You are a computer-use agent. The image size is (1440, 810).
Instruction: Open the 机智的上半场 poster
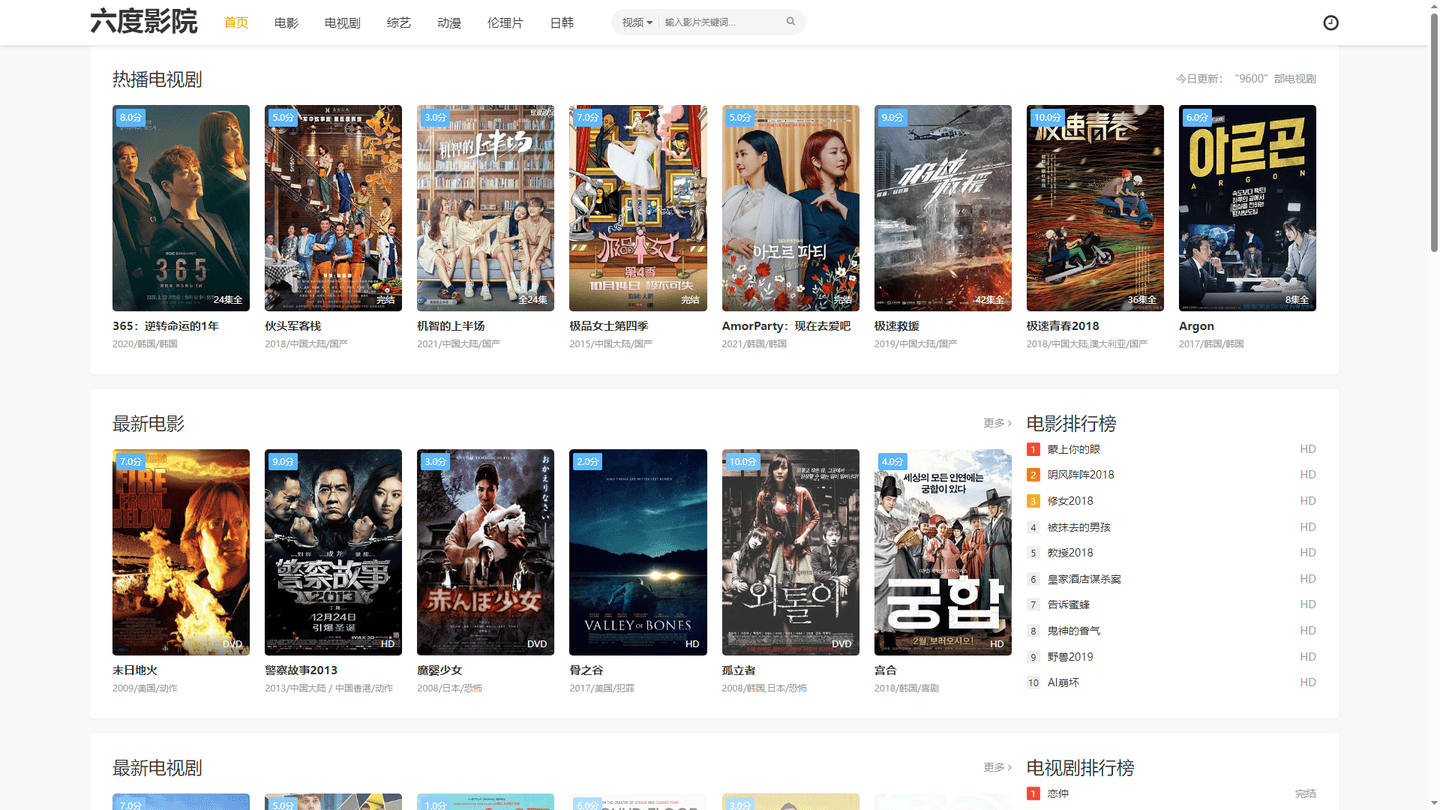(485, 208)
